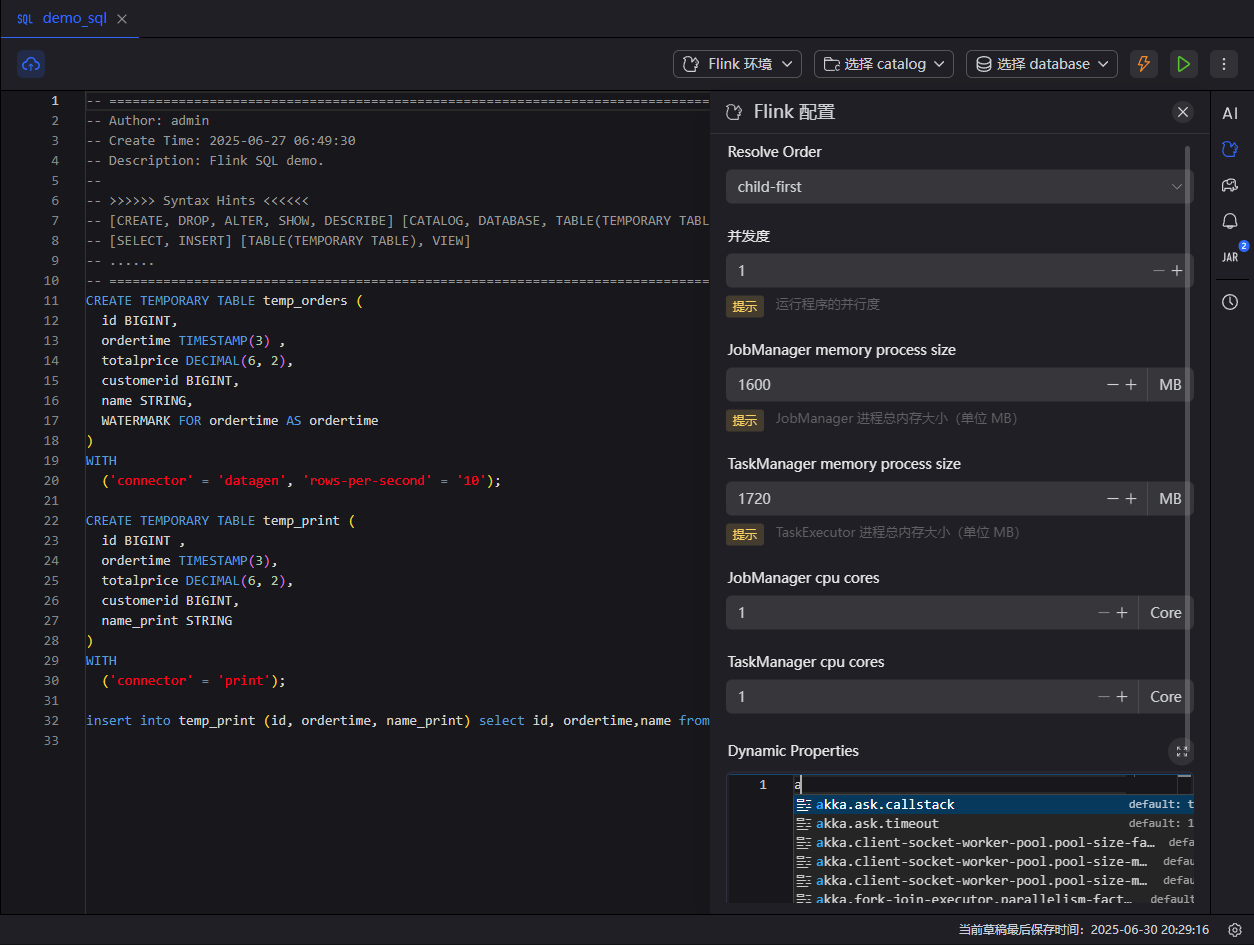Click the orange lightning validate icon
Image resolution: width=1254 pixels, height=945 pixels.
(x=1144, y=64)
